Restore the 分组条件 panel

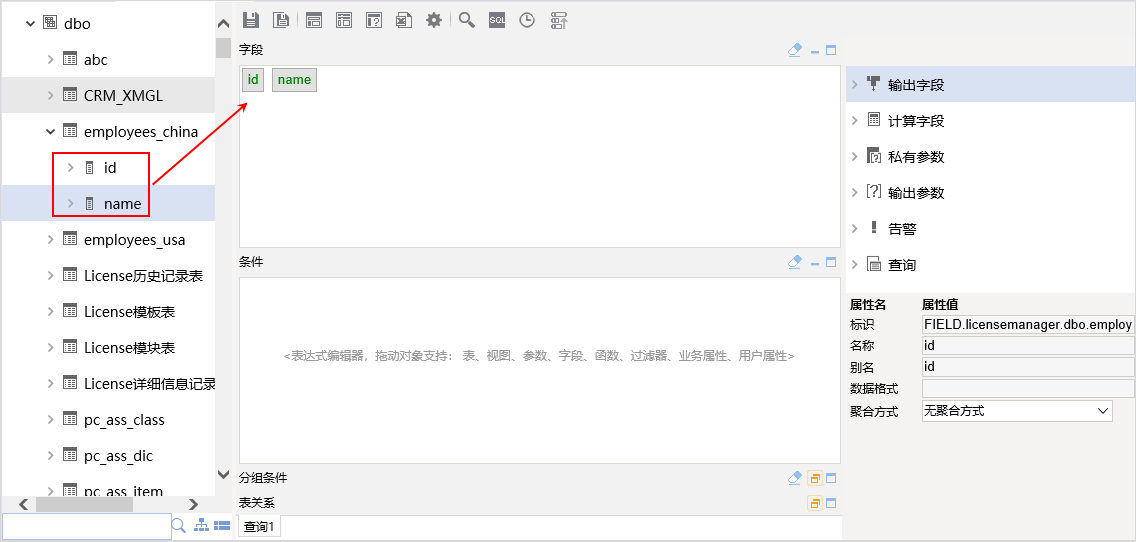pyautogui.click(x=814, y=478)
